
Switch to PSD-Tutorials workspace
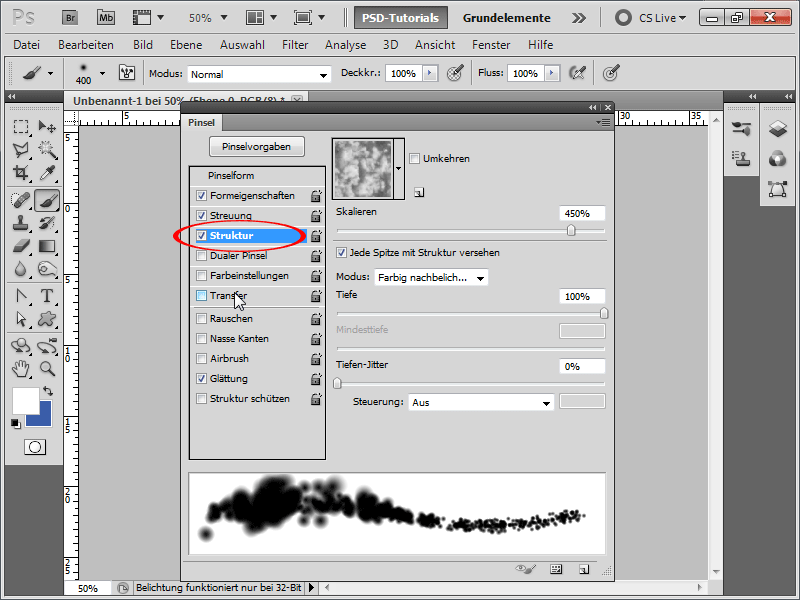(401, 18)
